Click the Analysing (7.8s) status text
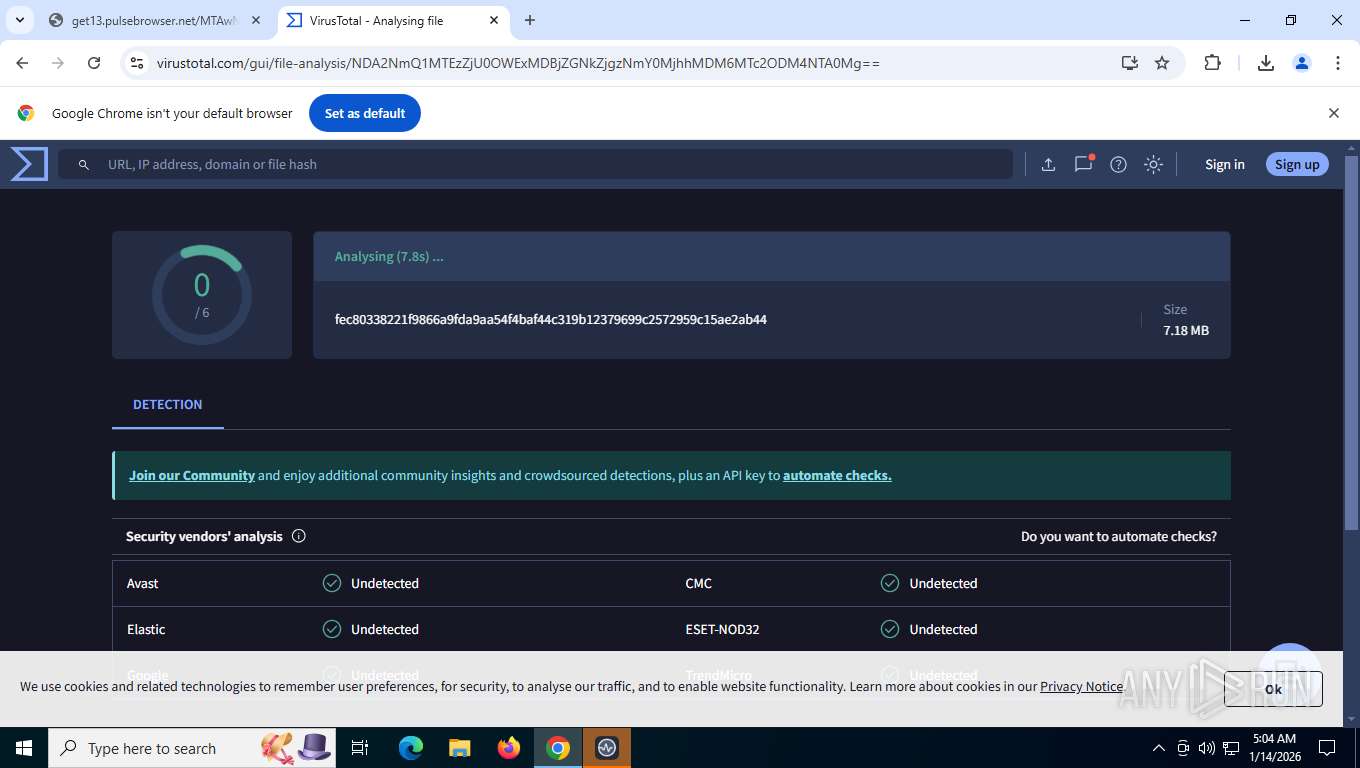Image resolution: width=1360 pixels, height=768 pixels. click(389, 256)
